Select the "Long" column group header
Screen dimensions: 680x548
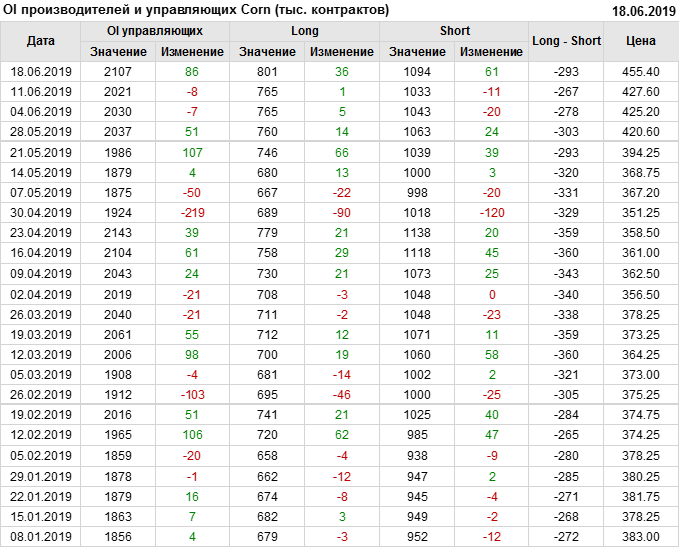[x=305, y=31]
